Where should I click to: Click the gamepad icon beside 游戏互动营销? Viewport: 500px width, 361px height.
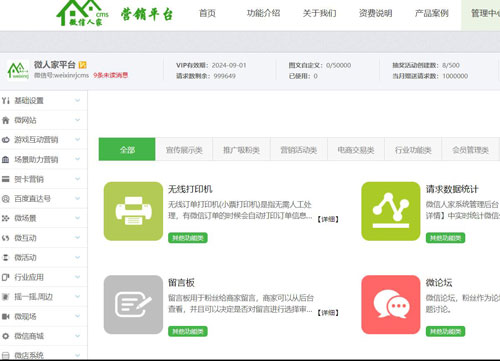point(6,140)
